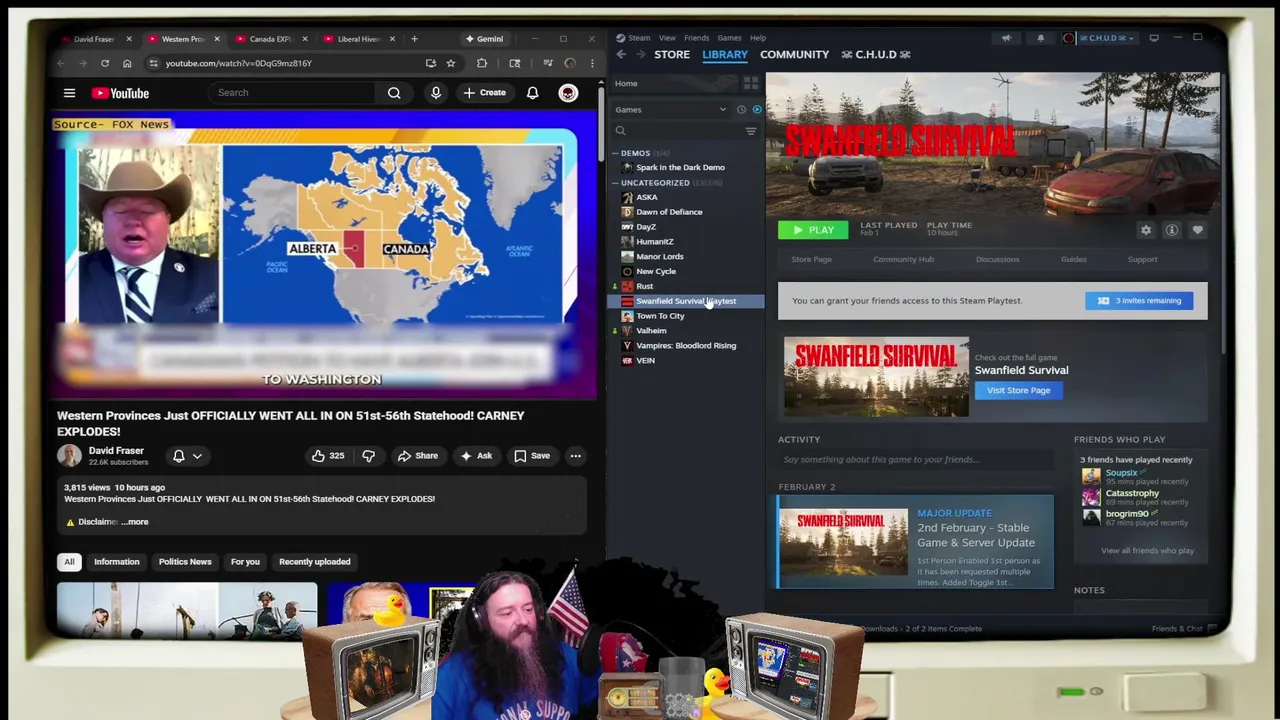
Task: Save the video to a playlist
Action: 531,456
